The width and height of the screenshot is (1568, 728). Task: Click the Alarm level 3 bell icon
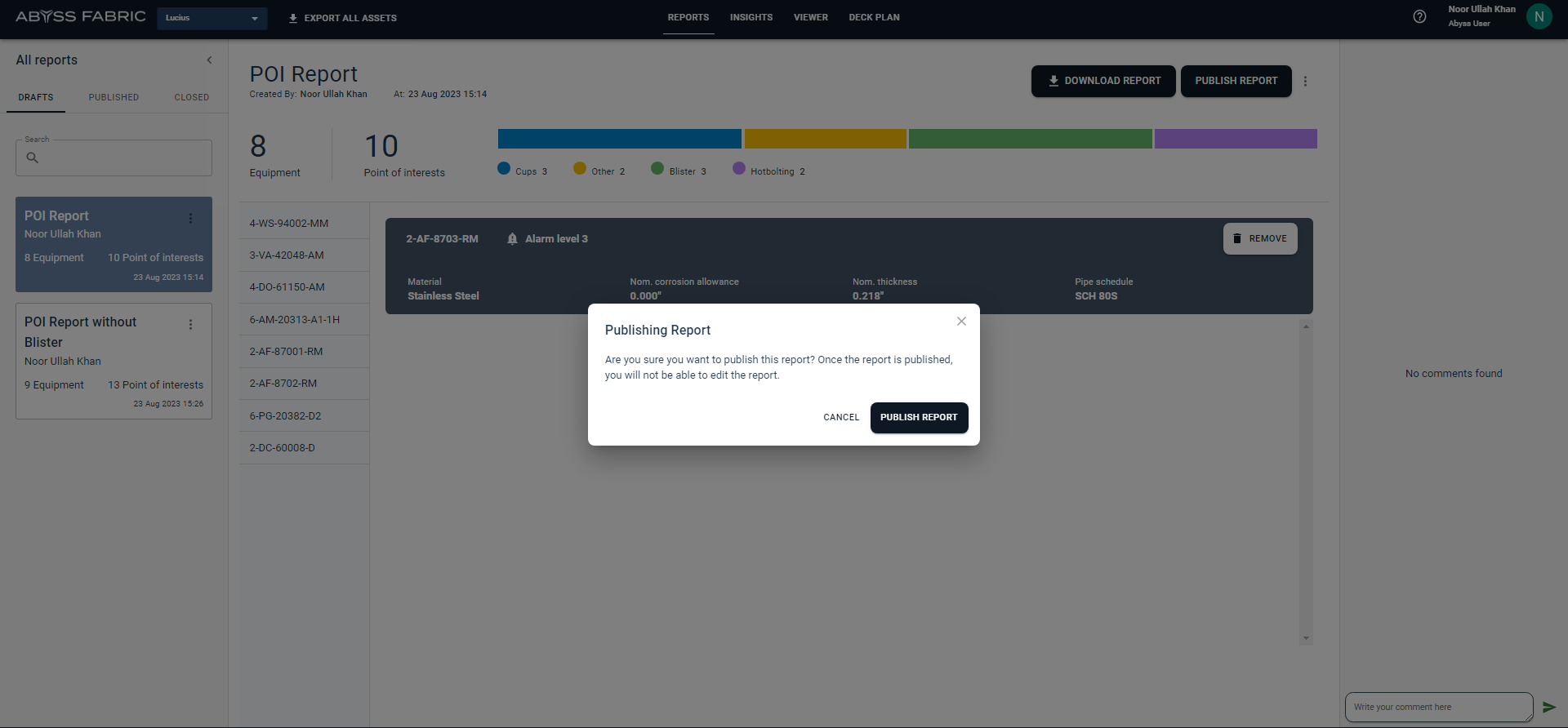point(512,239)
